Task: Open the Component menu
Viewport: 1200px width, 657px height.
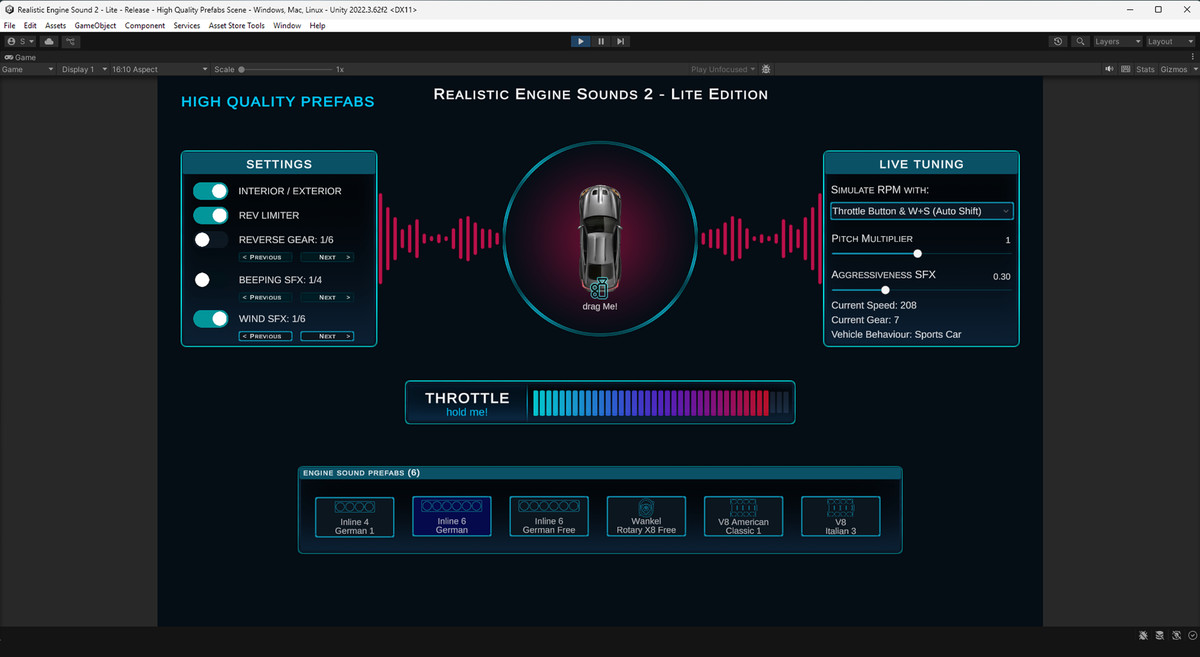Action: pos(145,25)
